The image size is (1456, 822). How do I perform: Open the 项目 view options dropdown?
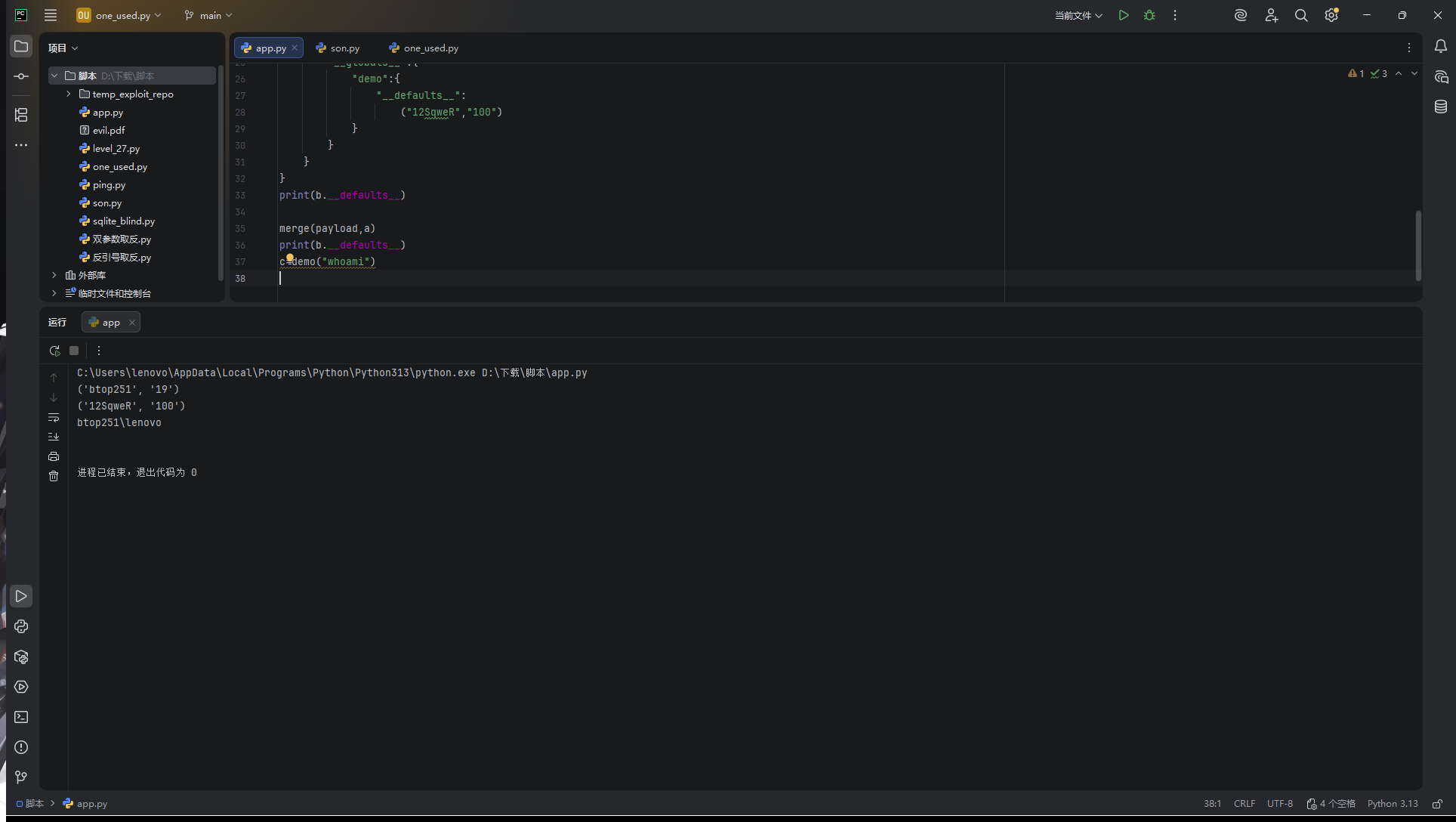pyautogui.click(x=63, y=48)
